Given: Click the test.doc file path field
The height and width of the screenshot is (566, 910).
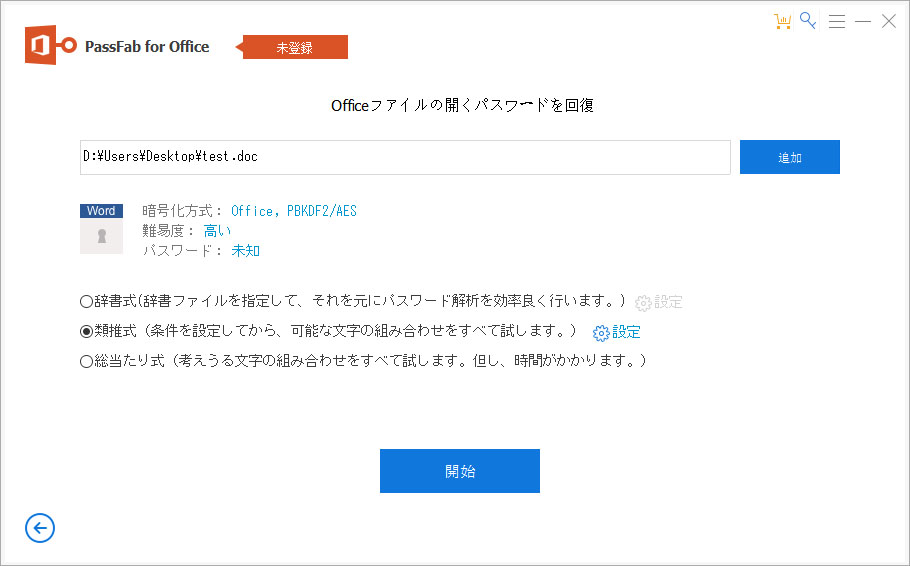Looking at the screenshot, I should tap(405, 157).
